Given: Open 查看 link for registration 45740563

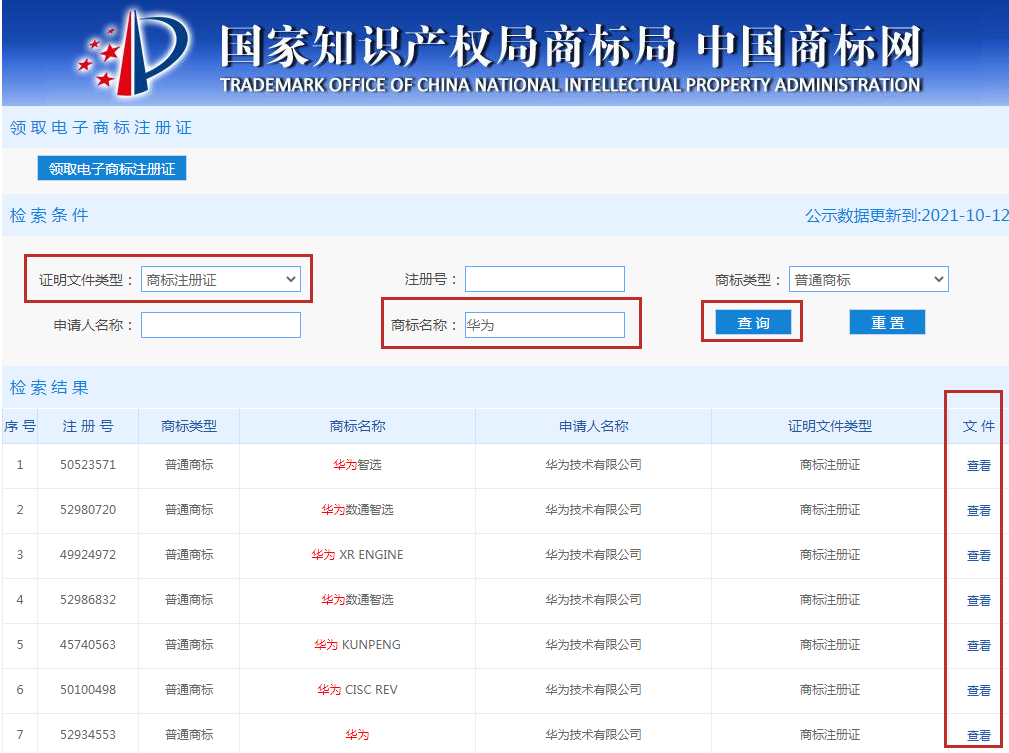Looking at the screenshot, I should tap(979, 646).
